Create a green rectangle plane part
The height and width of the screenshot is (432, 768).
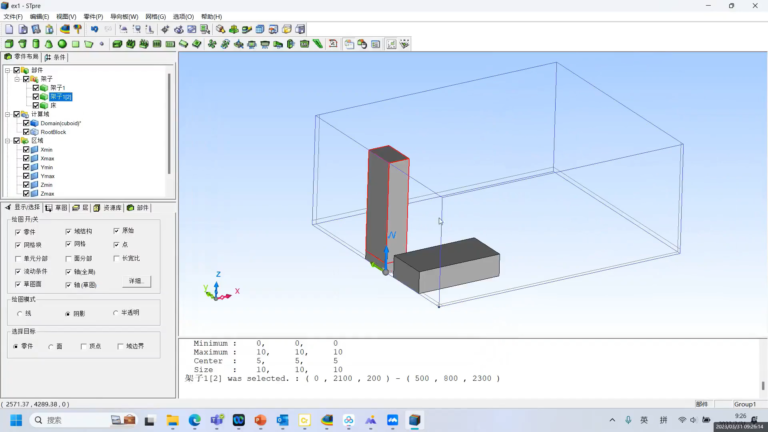tap(75, 44)
